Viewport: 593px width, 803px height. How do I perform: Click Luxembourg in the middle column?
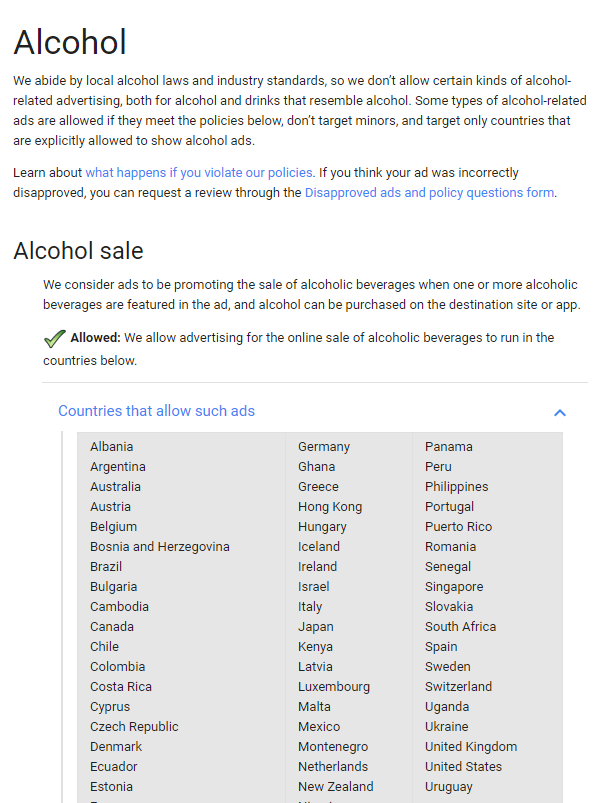pyautogui.click(x=334, y=687)
